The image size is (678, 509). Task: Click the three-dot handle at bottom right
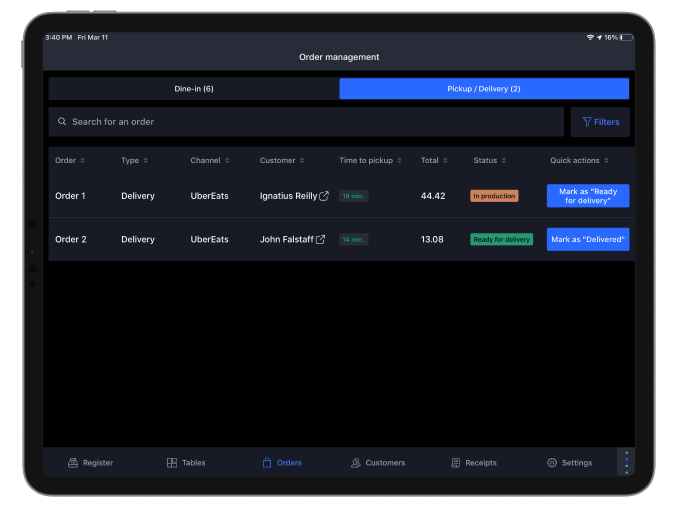click(626, 462)
